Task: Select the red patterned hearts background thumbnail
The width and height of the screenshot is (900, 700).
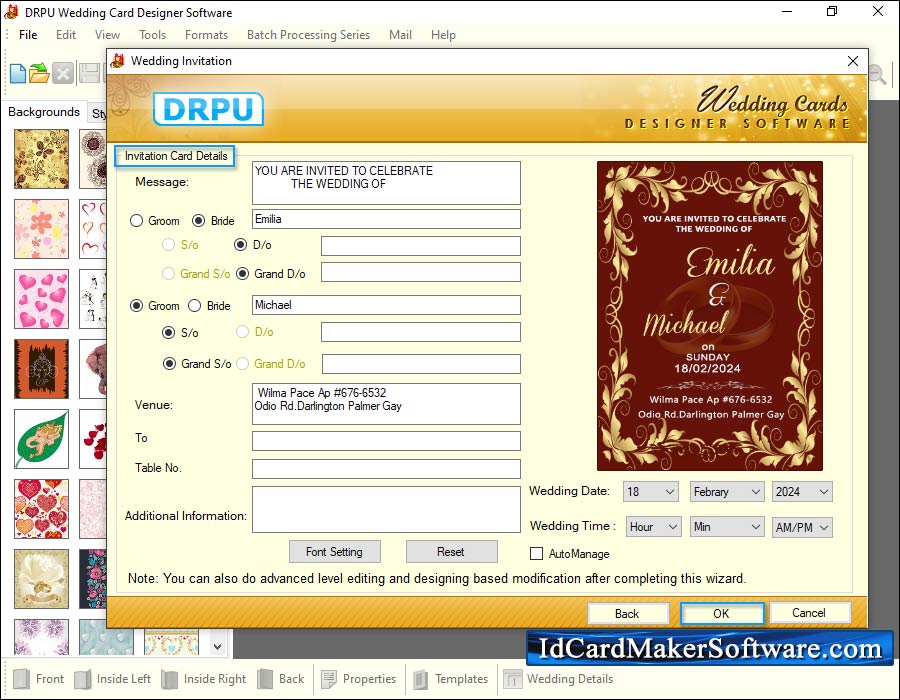Action: coord(41,509)
